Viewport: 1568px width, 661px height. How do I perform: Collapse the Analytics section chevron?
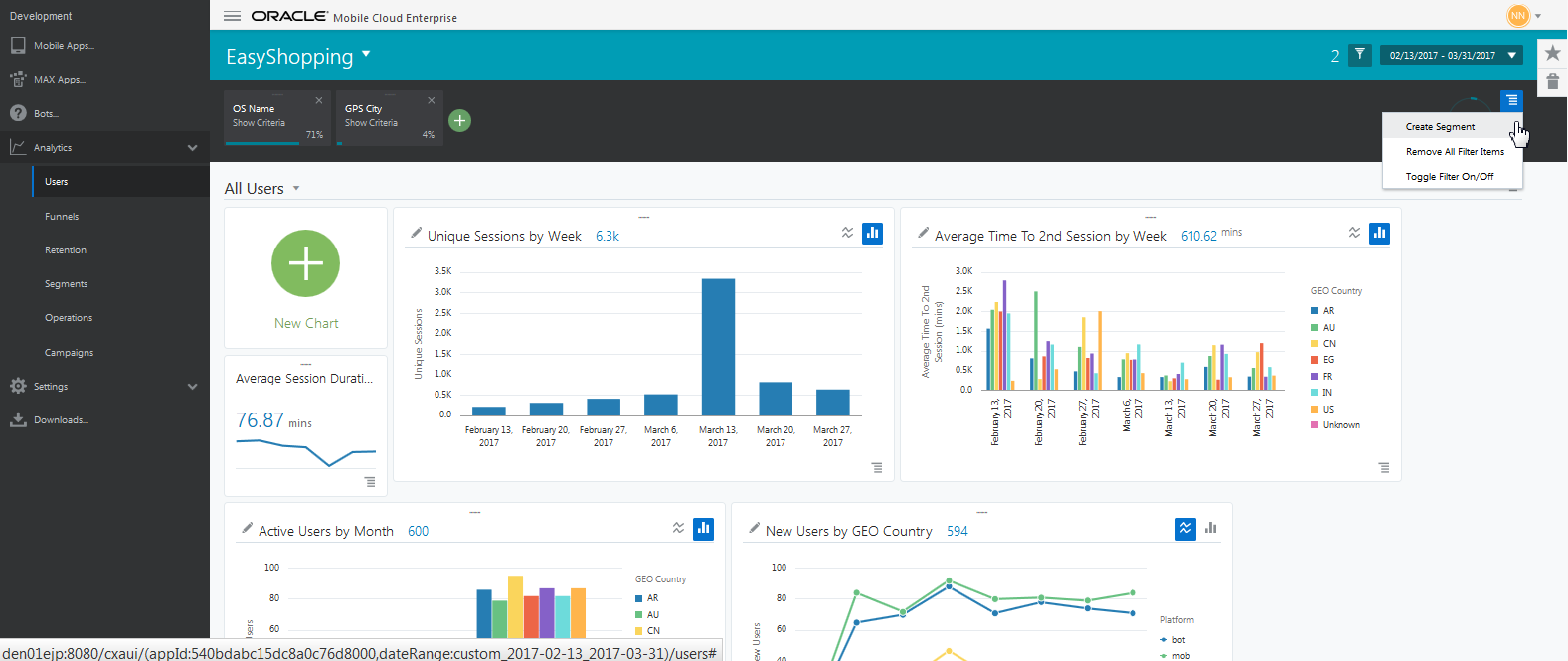coord(192,148)
